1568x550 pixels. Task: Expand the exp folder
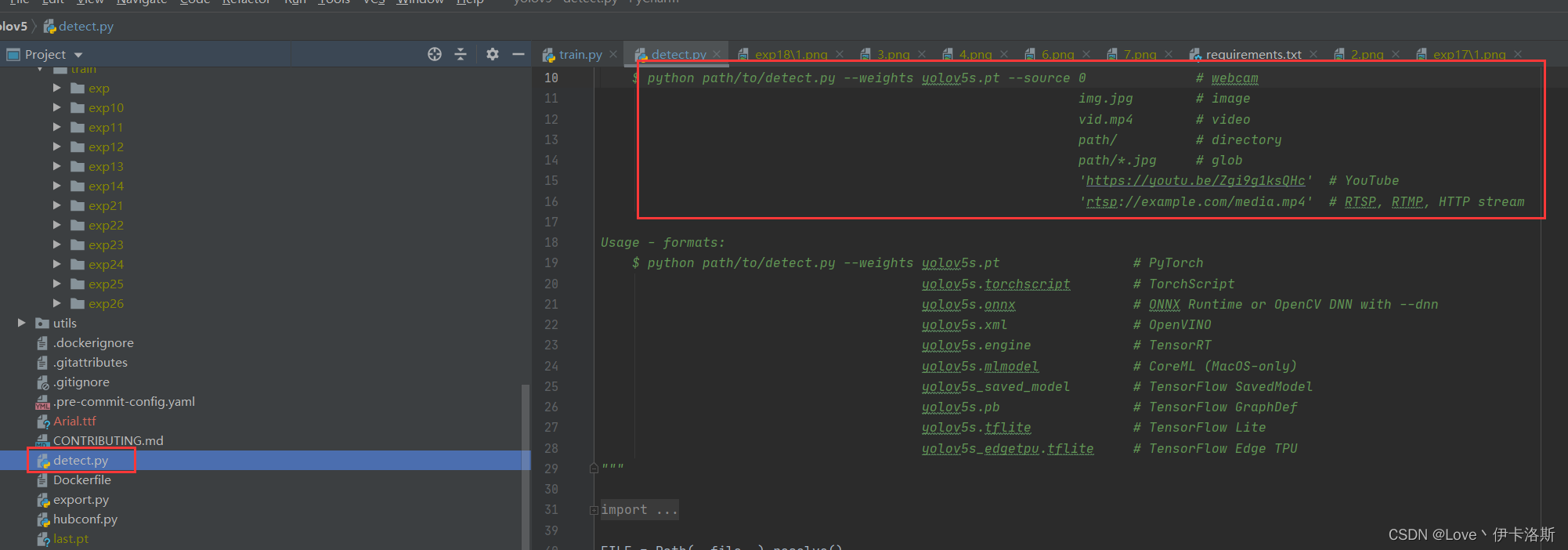pos(56,88)
